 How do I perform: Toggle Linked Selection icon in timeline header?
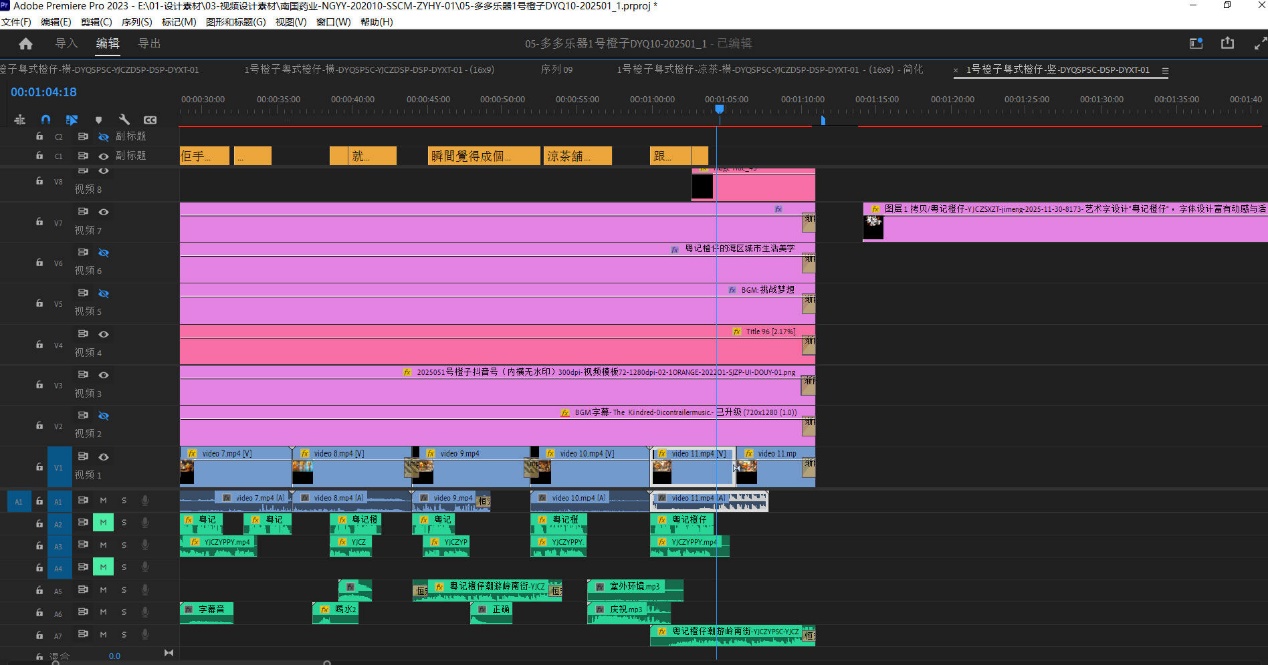click(72, 120)
